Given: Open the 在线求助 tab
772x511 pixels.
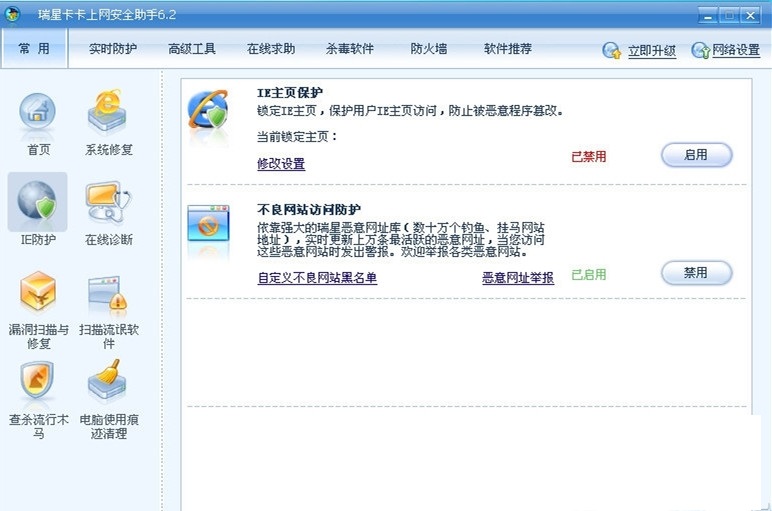Looking at the screenshot, I should click(271, 49).
